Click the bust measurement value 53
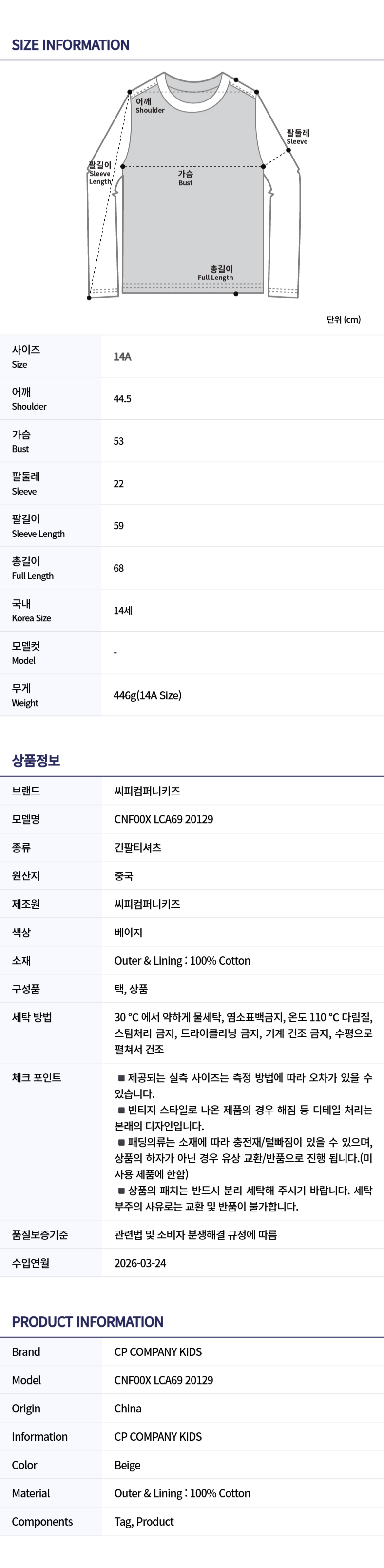This screenshot has width=384, height=1568. point(119,441)
